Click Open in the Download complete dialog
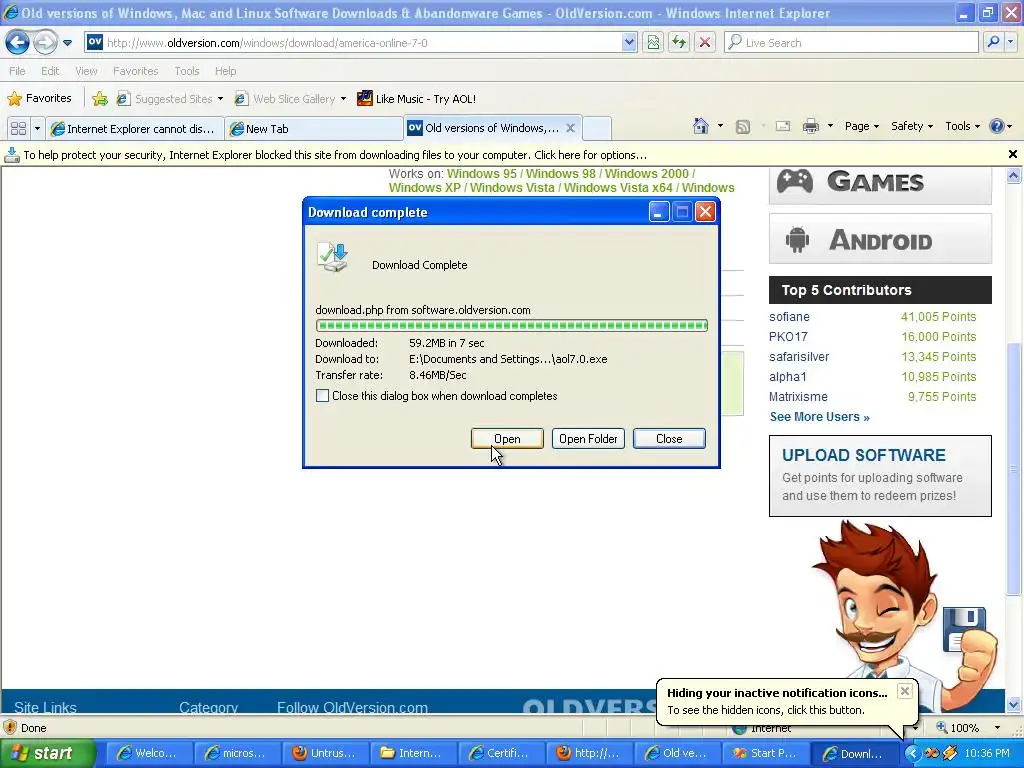 pyautogui.click(x=507, y=439)
